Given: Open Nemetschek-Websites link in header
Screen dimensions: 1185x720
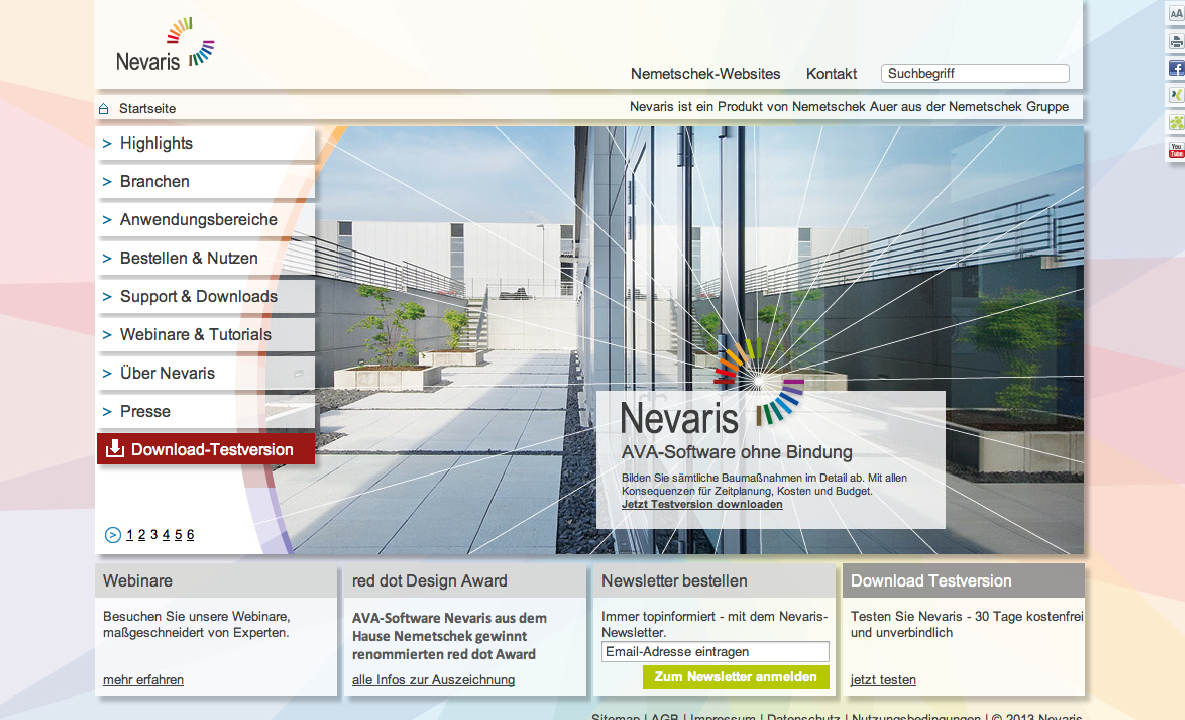Looking at the screenshot, I should pyautogui.click(x=705, y=74).
